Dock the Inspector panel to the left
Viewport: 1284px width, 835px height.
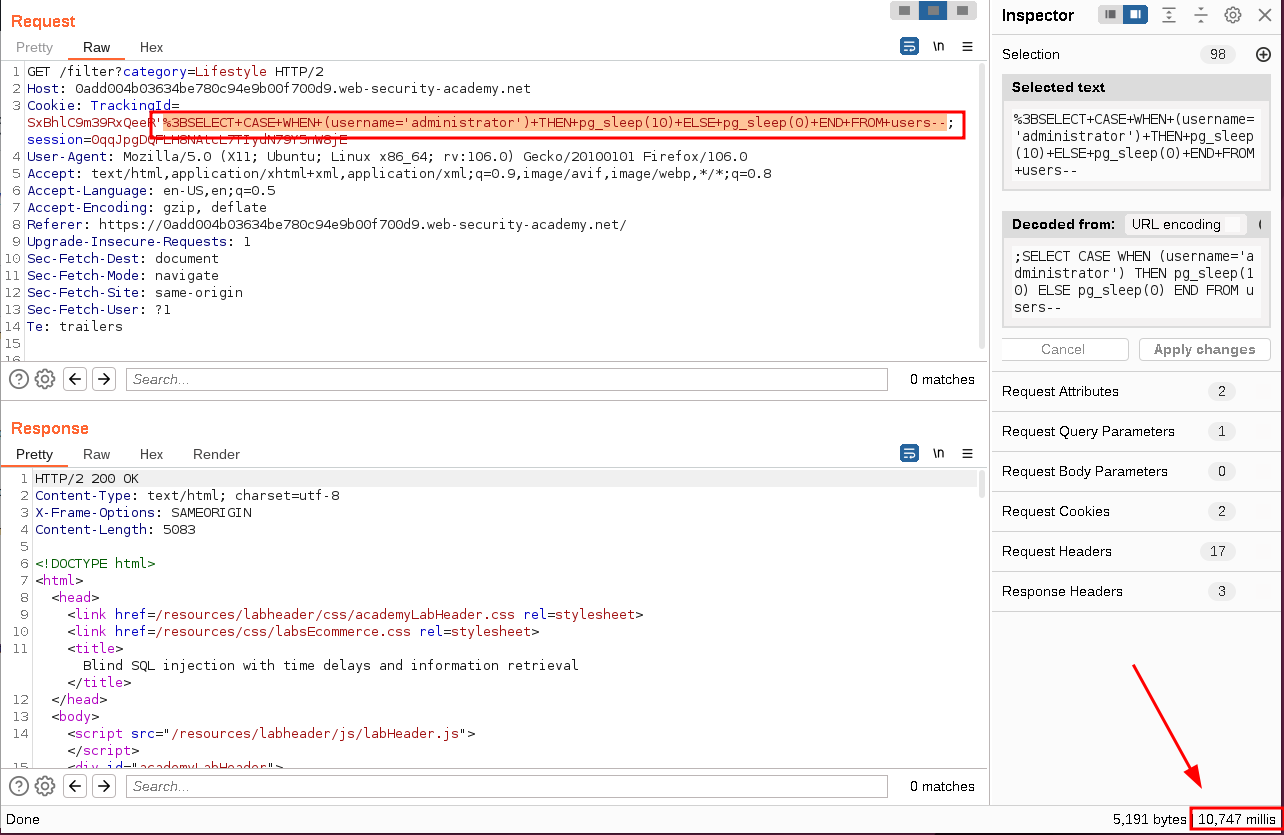[x=1110, y=15]
